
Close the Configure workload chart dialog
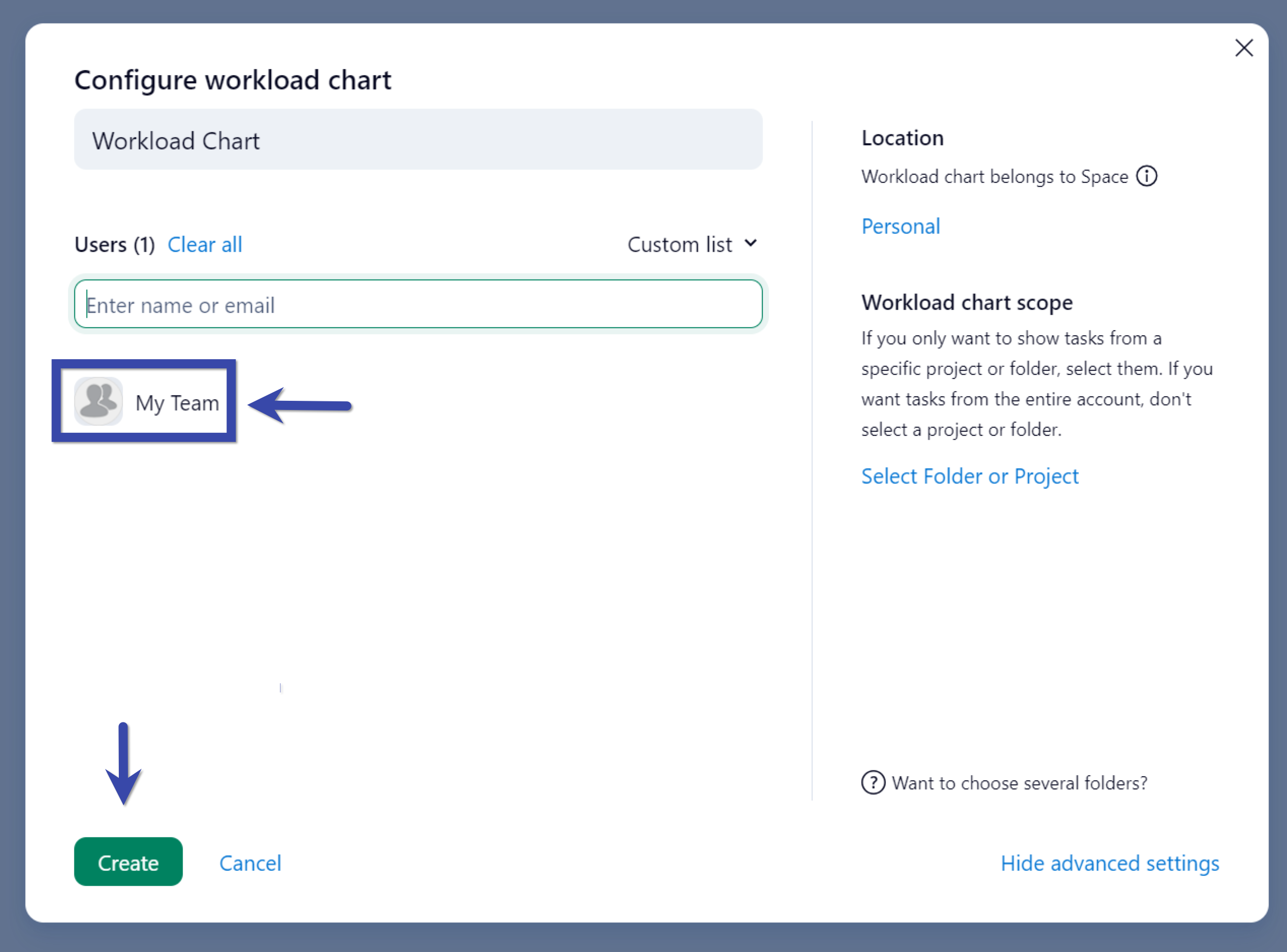click(1244, 48)
